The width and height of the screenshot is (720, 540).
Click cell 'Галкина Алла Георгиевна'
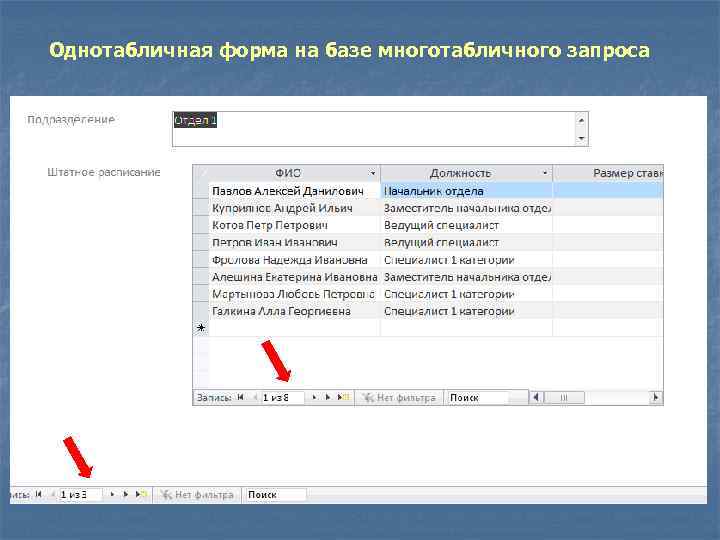[294, 311]
